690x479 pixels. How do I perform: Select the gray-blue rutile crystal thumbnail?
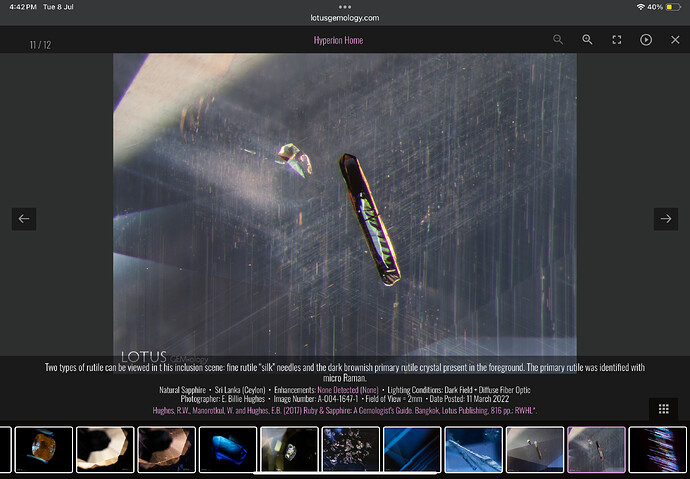pyautogui.click(x=535, y=450)
